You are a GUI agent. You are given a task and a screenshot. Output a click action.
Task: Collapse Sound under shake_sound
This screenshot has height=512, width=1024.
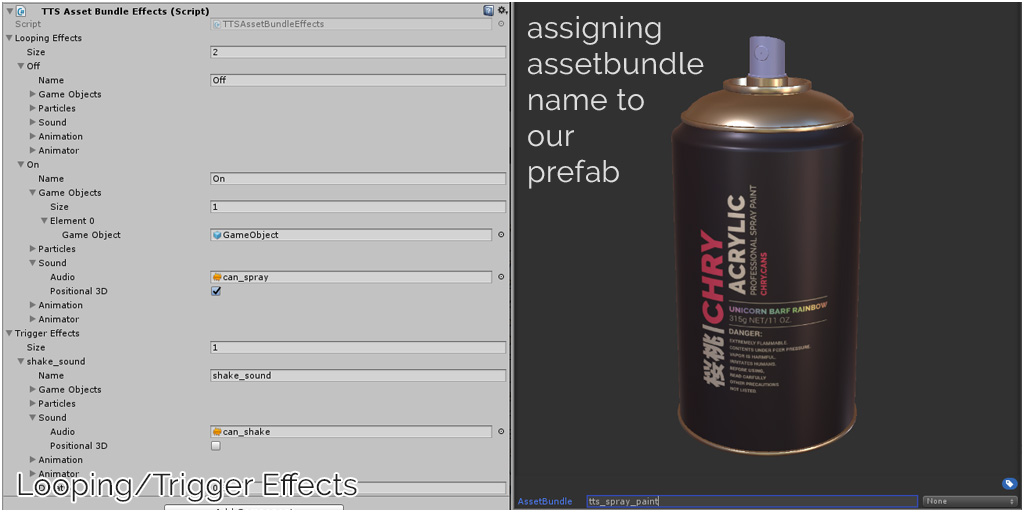[33, 418]
